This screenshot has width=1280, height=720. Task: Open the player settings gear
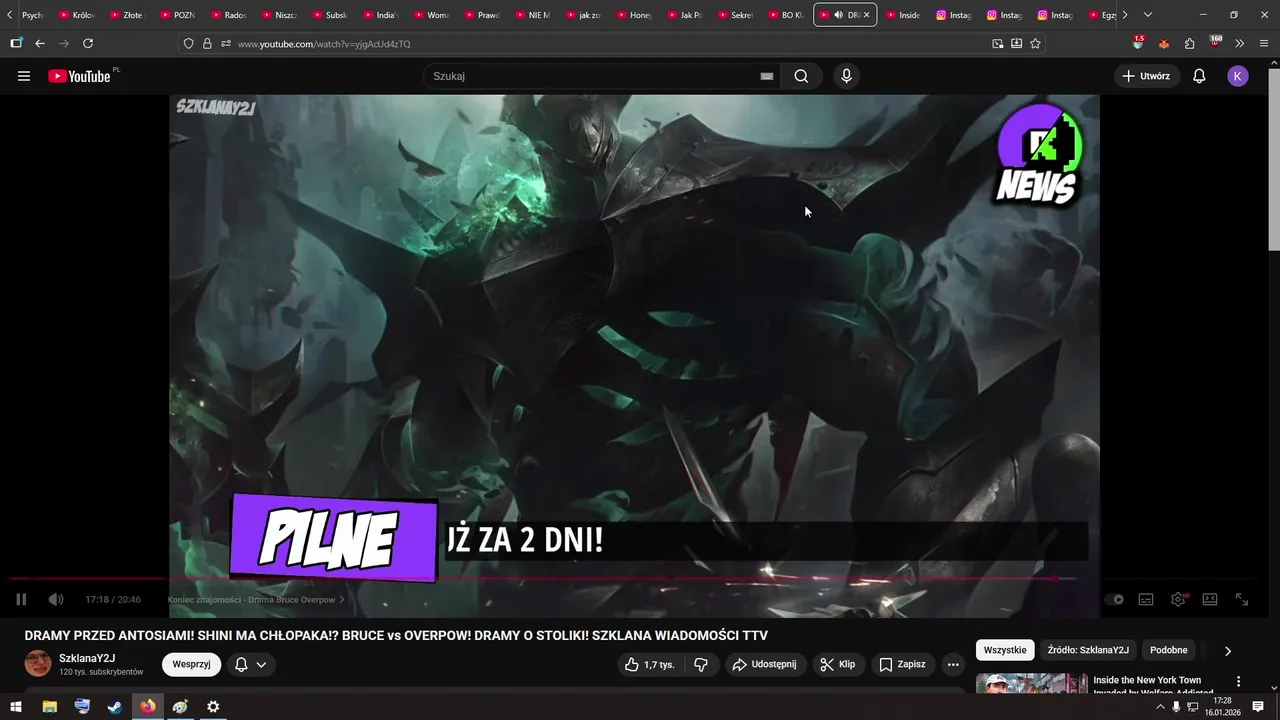[1178, 600]
